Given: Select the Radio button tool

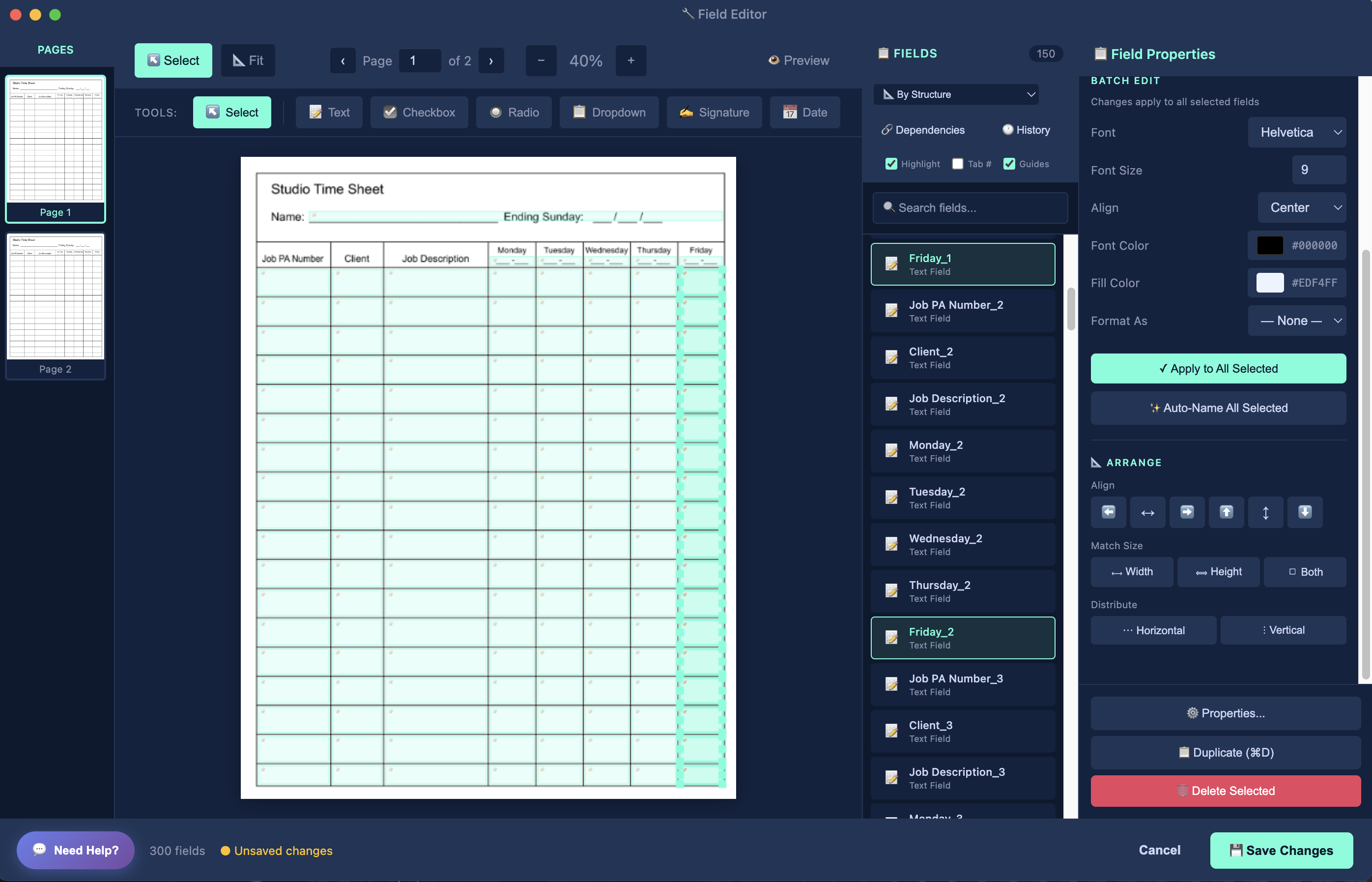Looking at the screenshot, I should [514, 112].
